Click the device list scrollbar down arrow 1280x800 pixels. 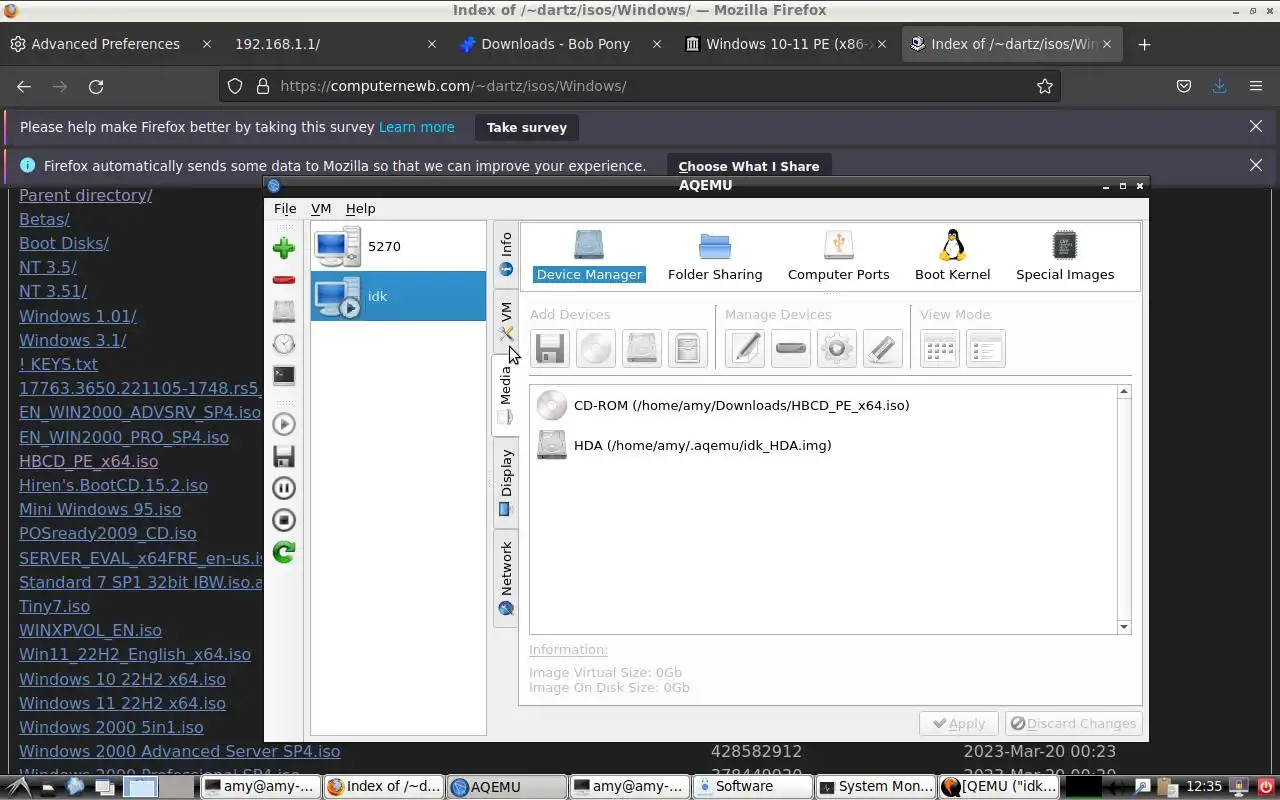point(1124,627)
